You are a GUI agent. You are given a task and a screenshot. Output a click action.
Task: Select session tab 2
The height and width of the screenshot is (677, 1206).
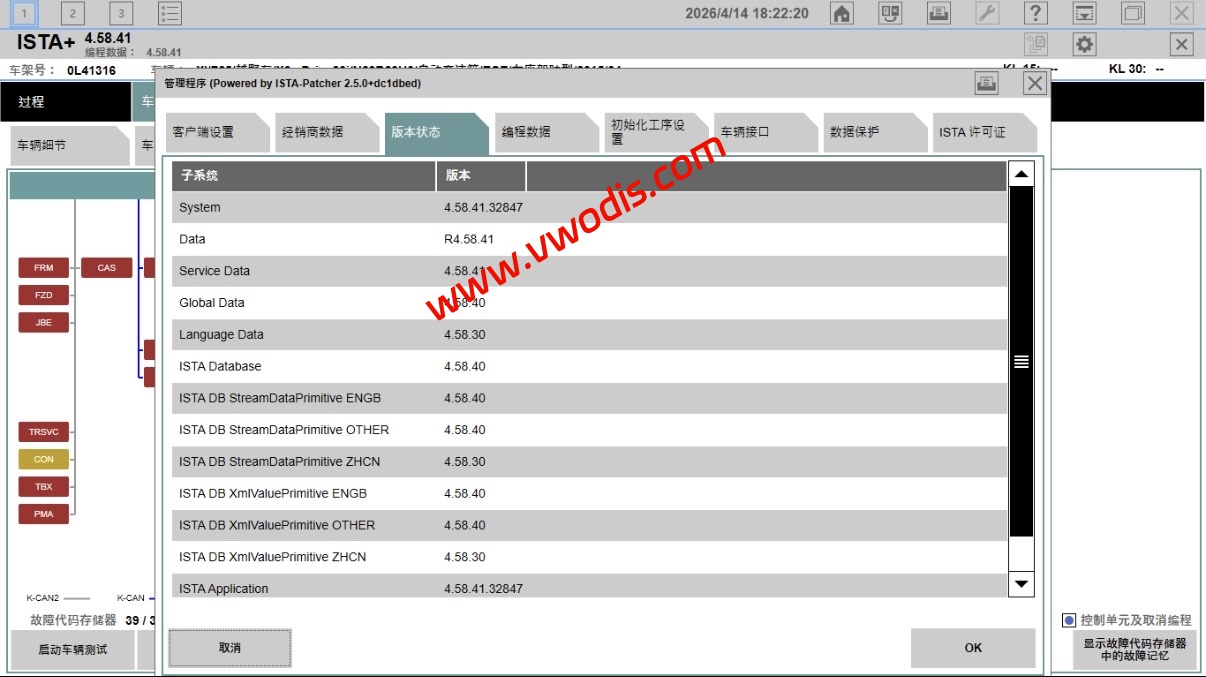pyautogui.click(x=72, y=13)
